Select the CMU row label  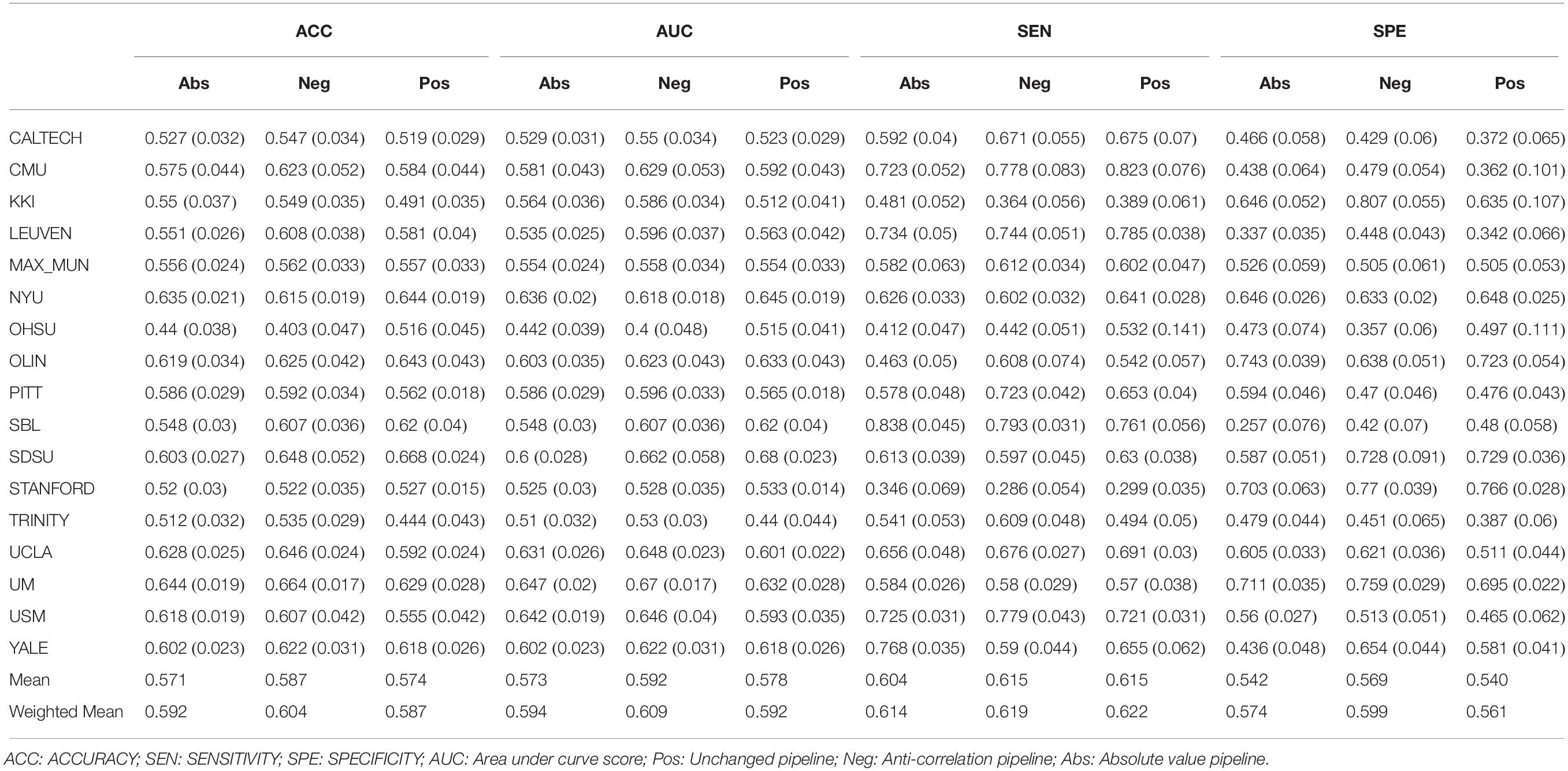(28, 170)
